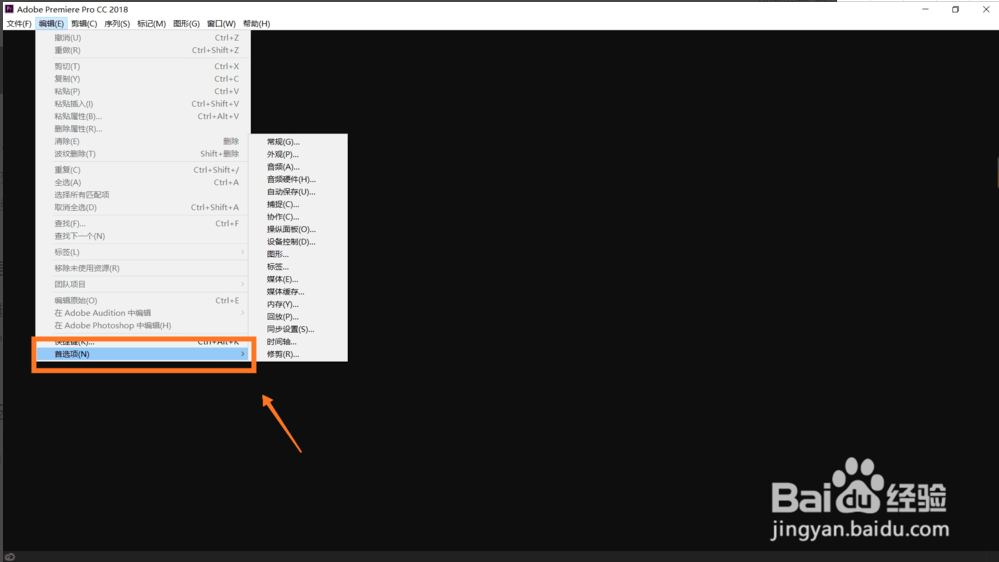Open 图形... preferences in submenu
The image size is (999, 562).
point(298,254)
